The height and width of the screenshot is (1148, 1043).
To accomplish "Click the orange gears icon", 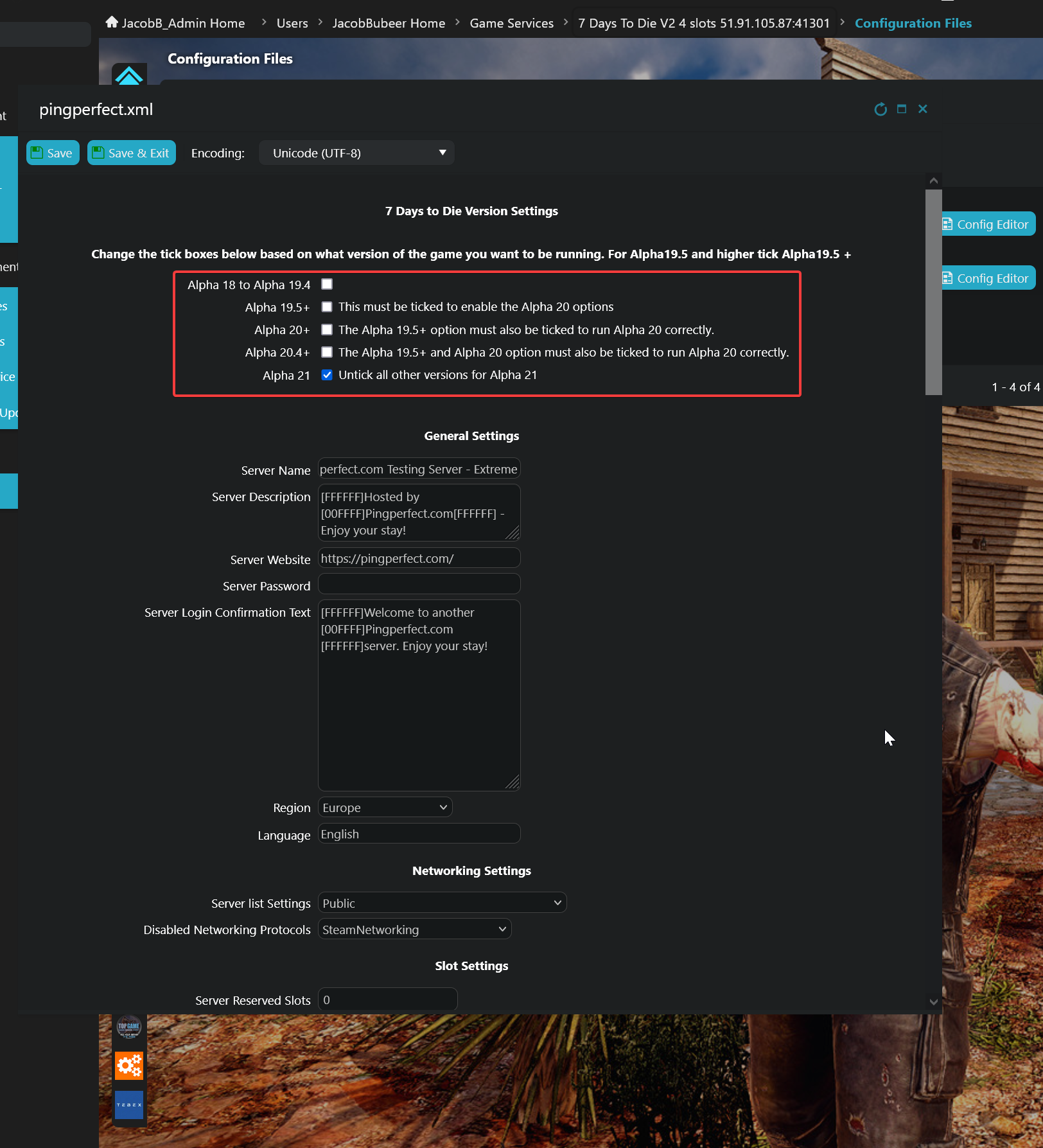I will (129, 1066).
